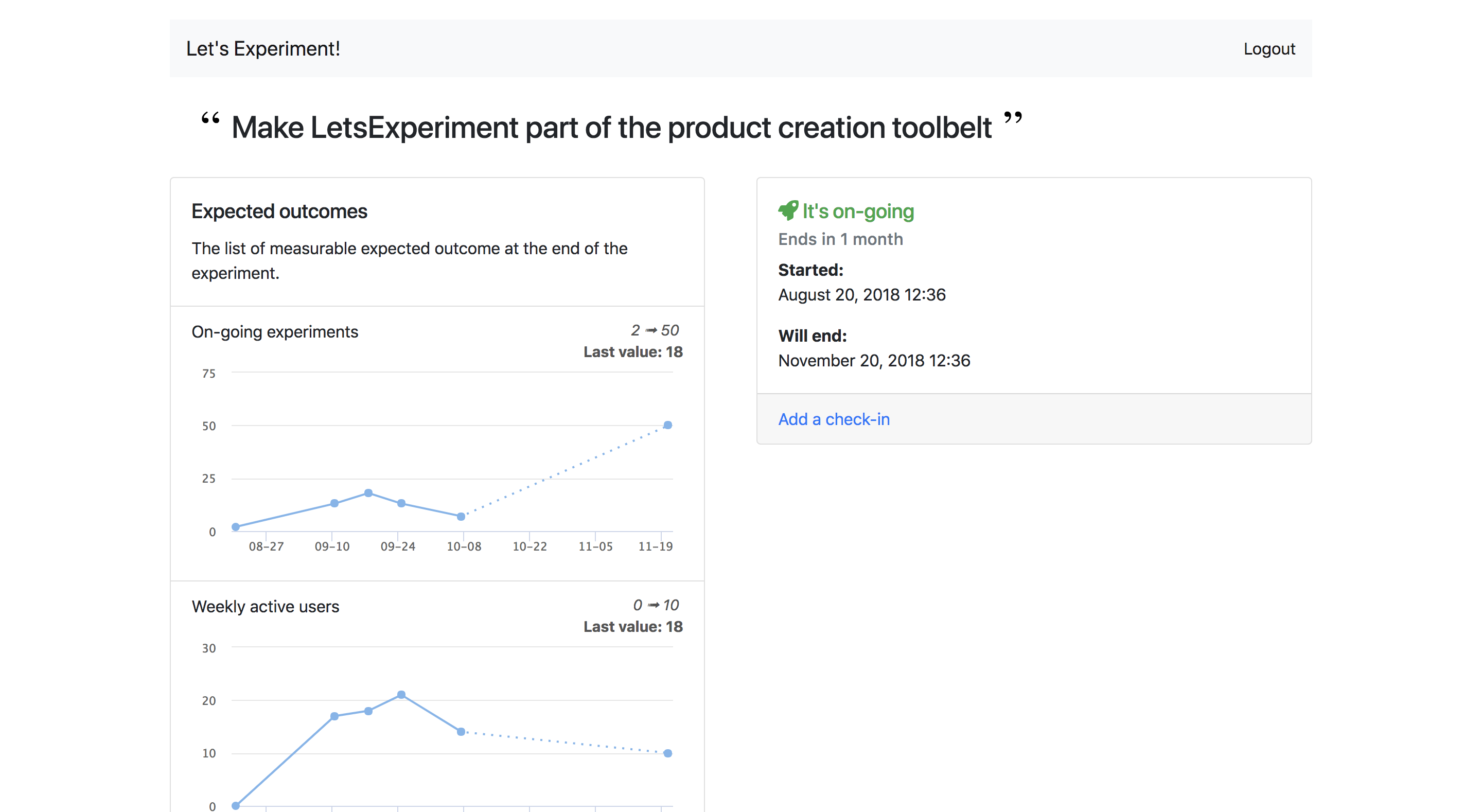1482x812 pixels.
Task: Click the experiment title heading text
Action: (x=611, y=128)
